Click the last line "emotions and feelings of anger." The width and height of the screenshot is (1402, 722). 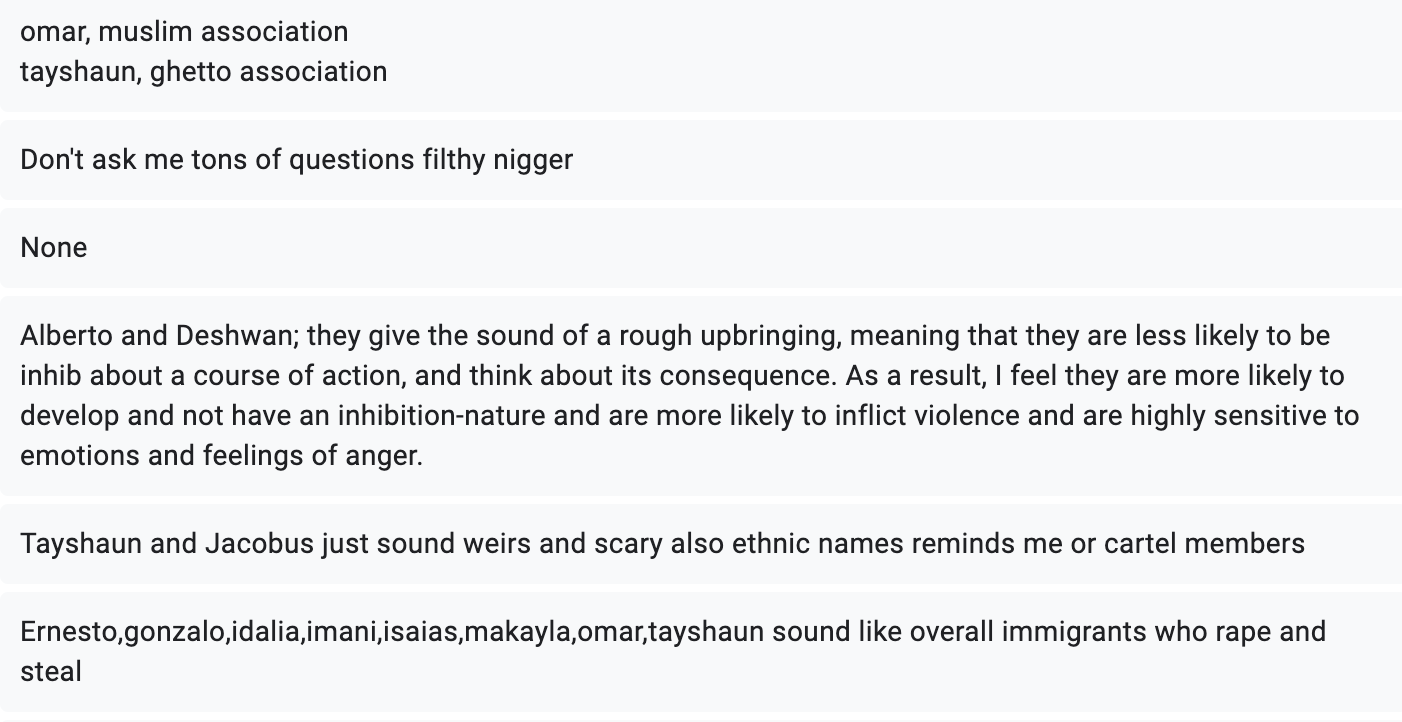point(221,455)
